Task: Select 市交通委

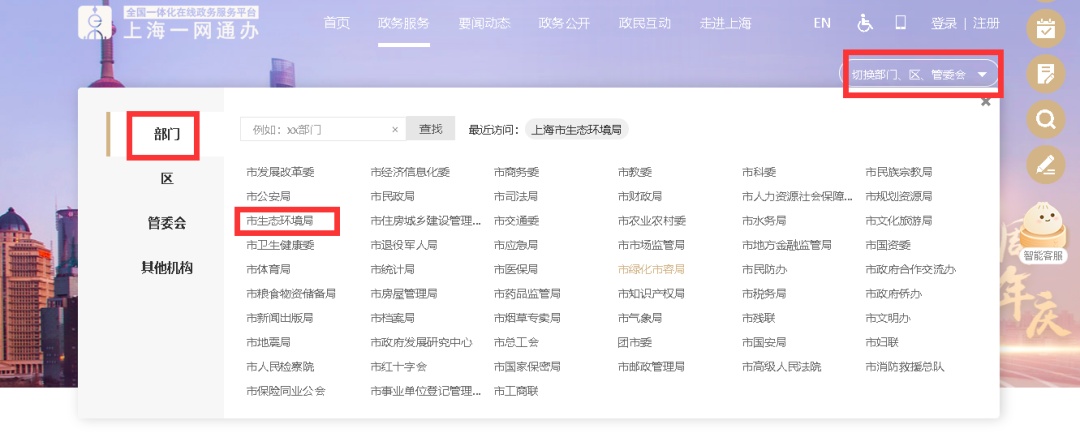Action: 516,221
